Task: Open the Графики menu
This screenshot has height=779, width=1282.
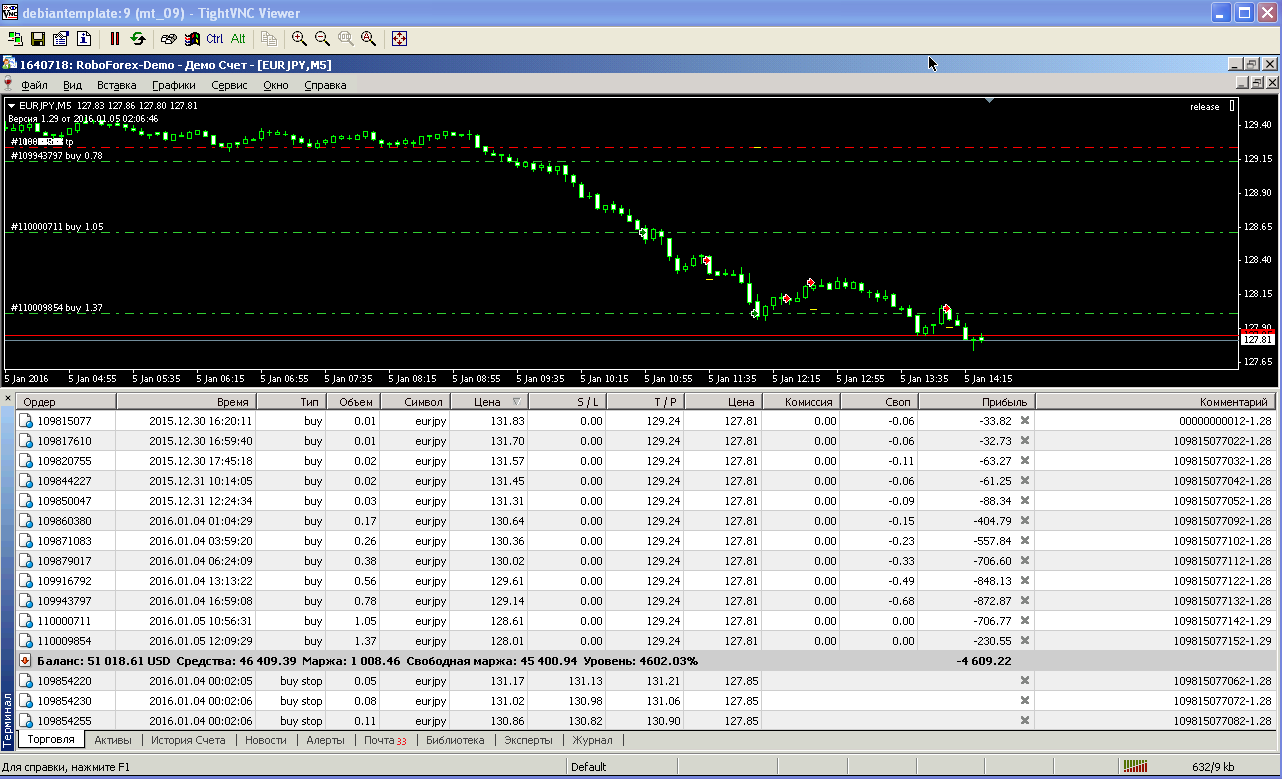Action: (x=174, y=85)
